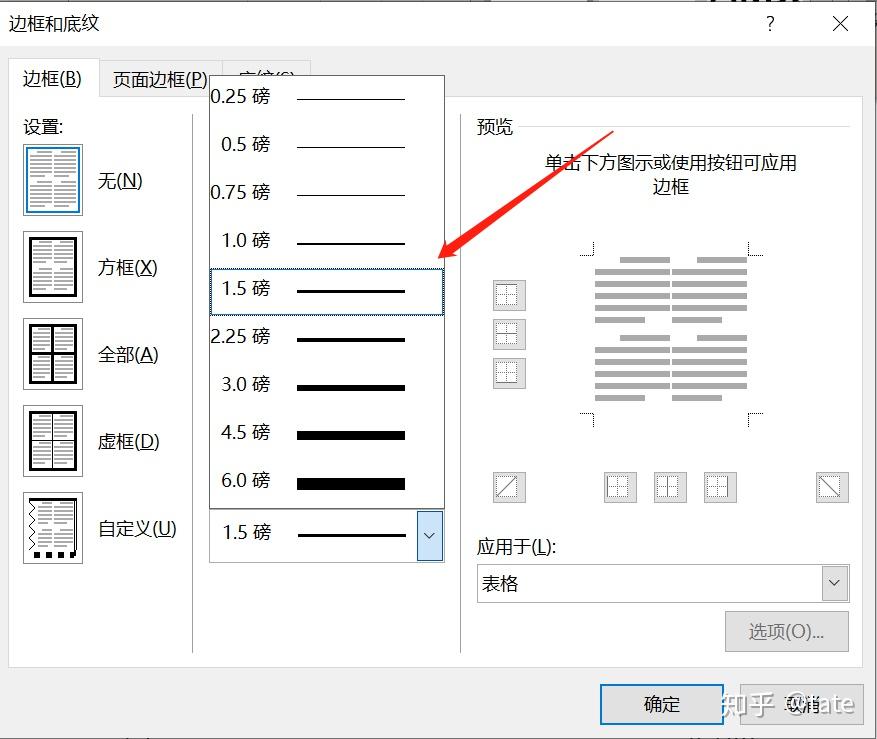Choose the 3.0 磅 line width
This screenshot has height=739, width=877.
click(327, 385)
